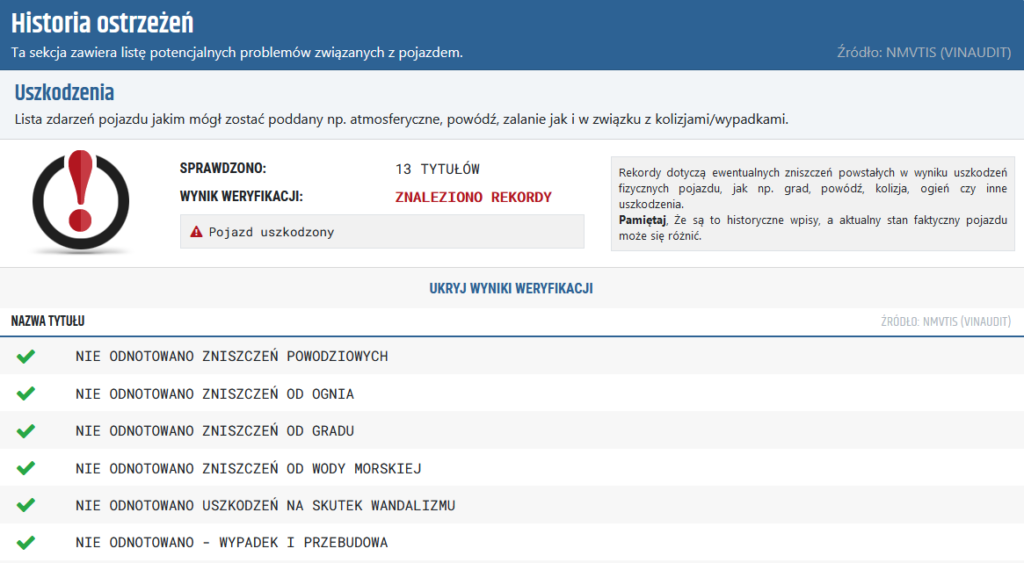Click the large red exclamation warning icon
The width and height of the screenshot is (1024, 563).
pos(80,202)
